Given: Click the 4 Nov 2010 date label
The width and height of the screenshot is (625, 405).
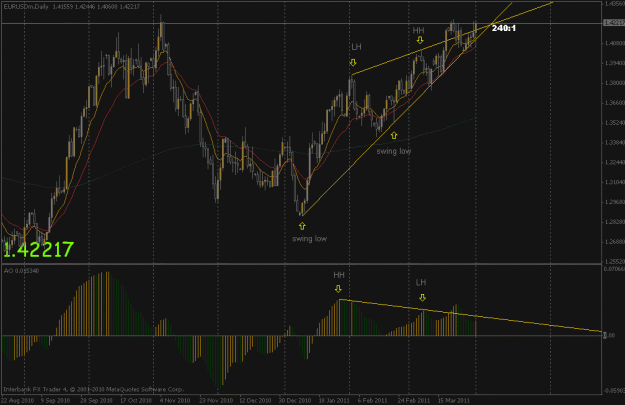Looking at the screenshot, I should click(x=175, y=400).
